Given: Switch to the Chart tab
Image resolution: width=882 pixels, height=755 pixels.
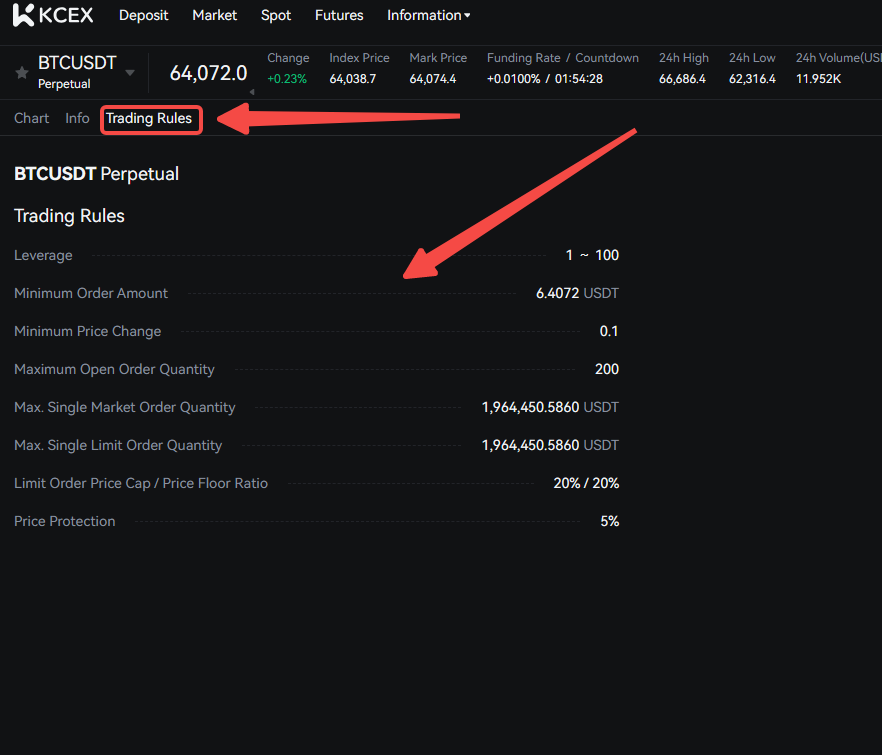Looking at the screenshot, I should (32, 118).
